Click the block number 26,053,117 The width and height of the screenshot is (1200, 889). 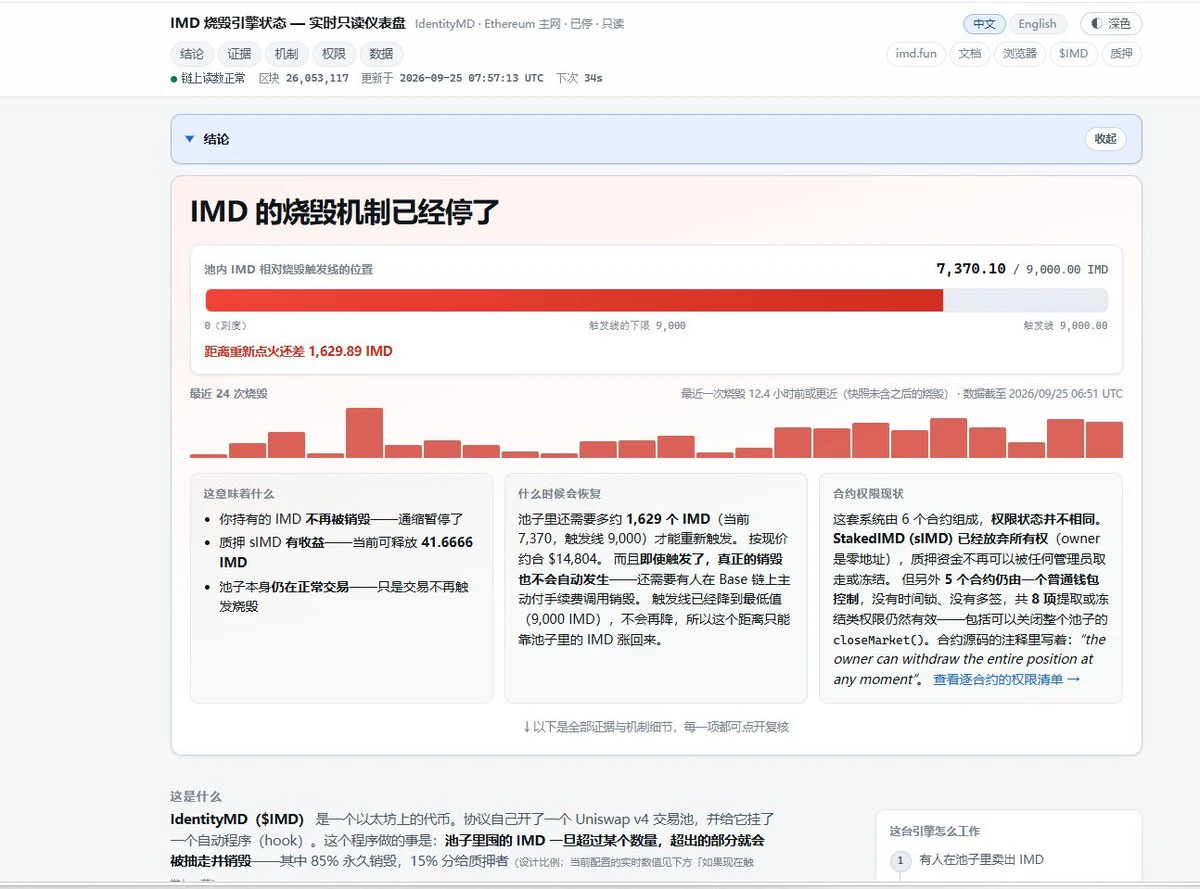coord(317,78)
